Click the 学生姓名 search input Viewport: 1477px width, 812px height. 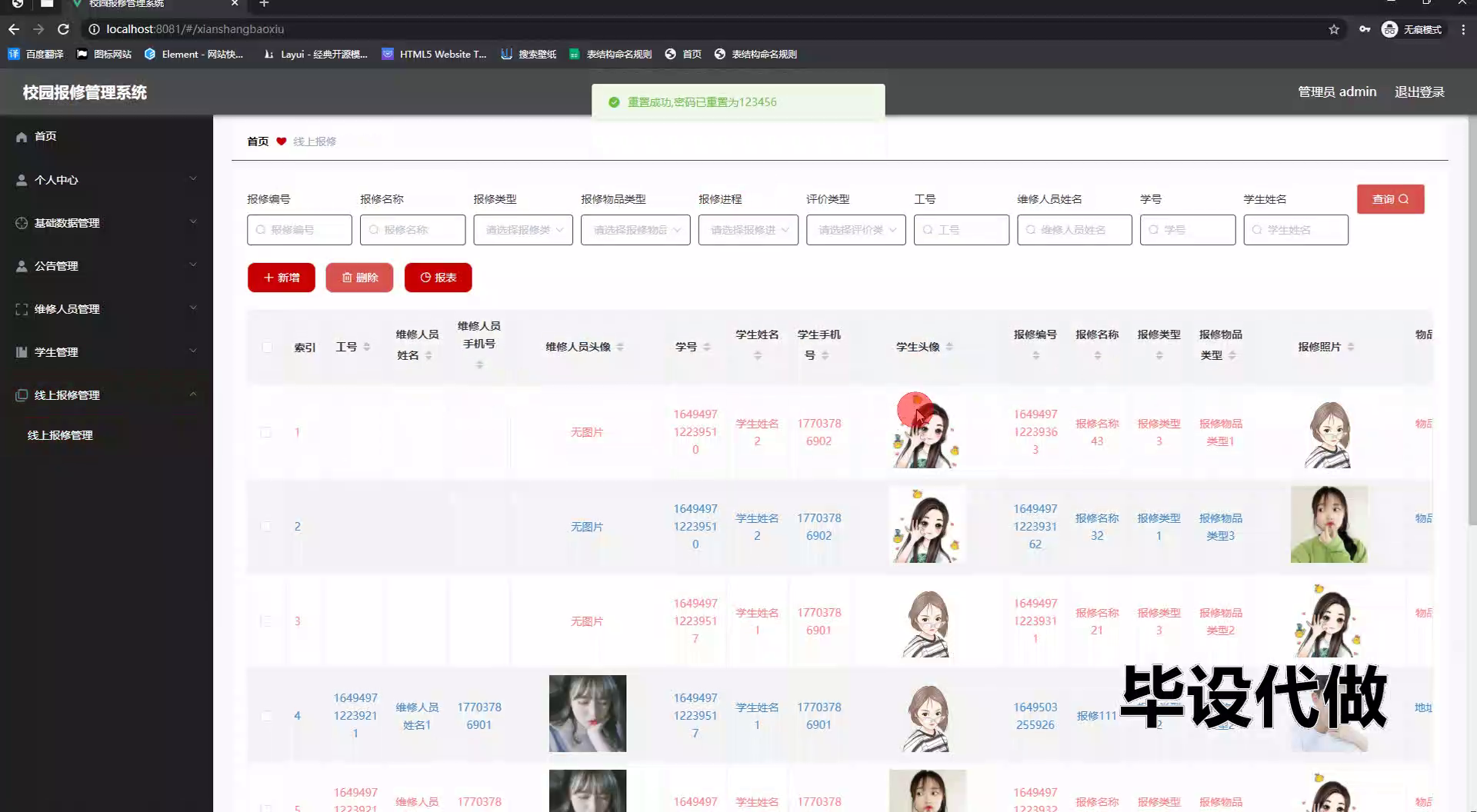click(1296, 230)
